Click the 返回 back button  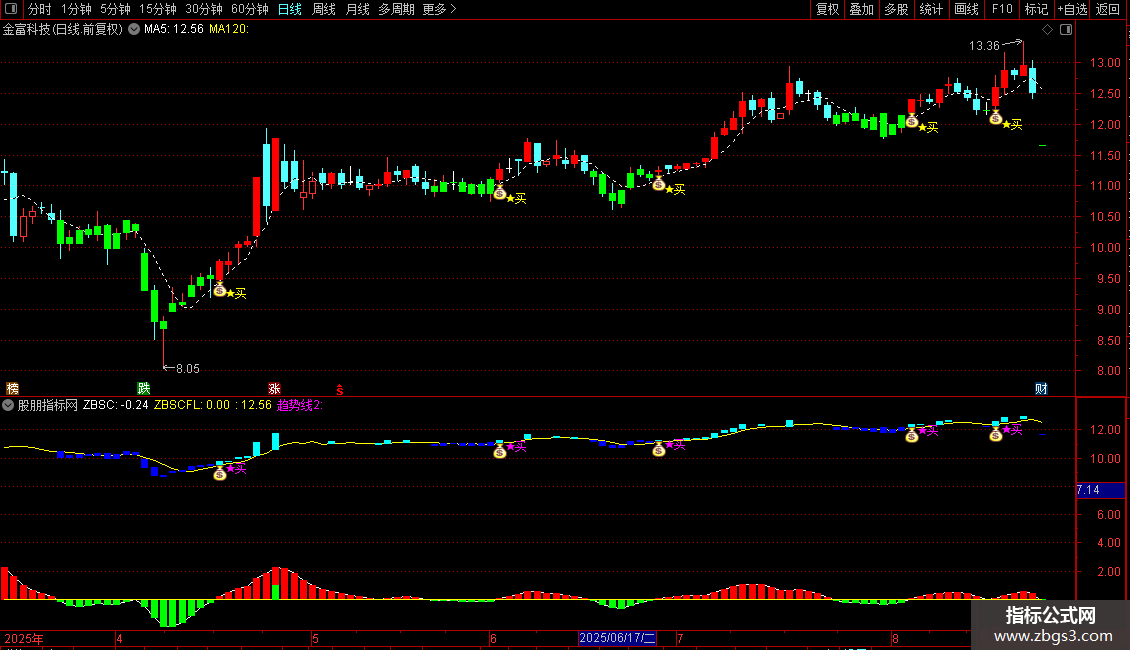(x=1108, y=9)
